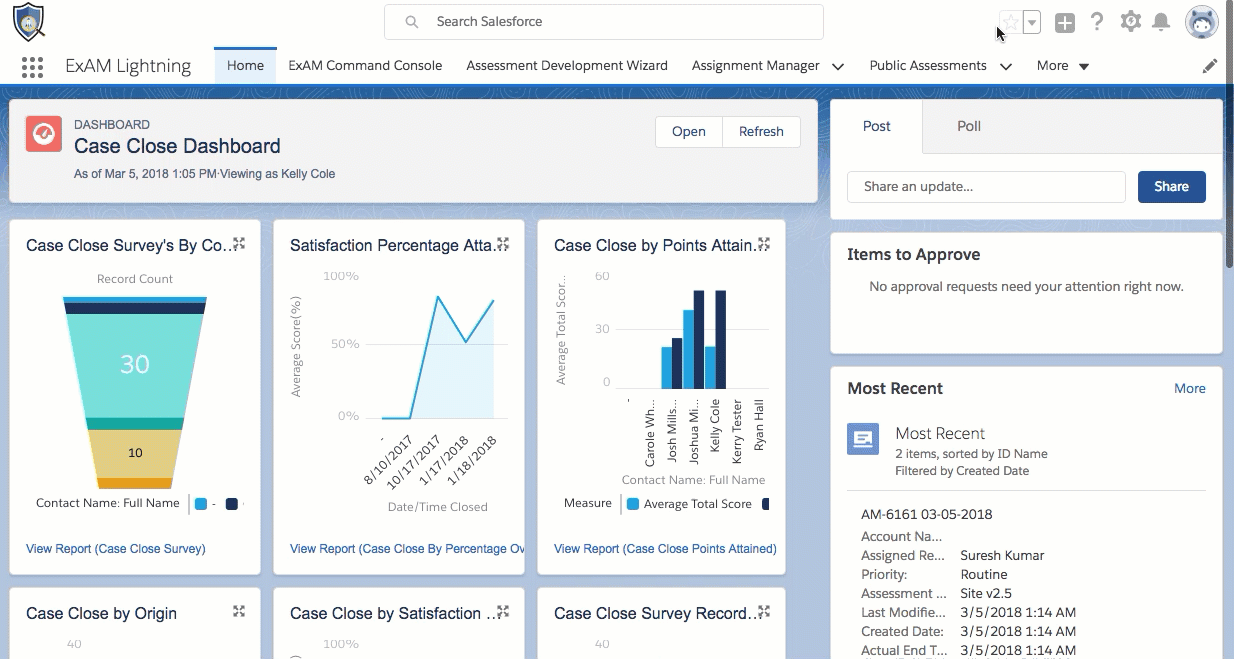Open View Report (Case Close Points Attained) link

pyautogui.click(x=665, y=548)
